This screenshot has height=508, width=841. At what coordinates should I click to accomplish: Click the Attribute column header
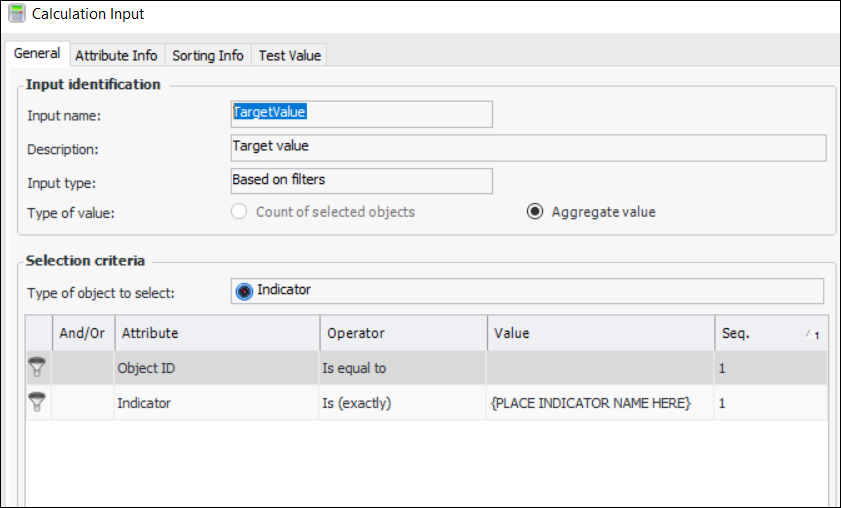217,333
